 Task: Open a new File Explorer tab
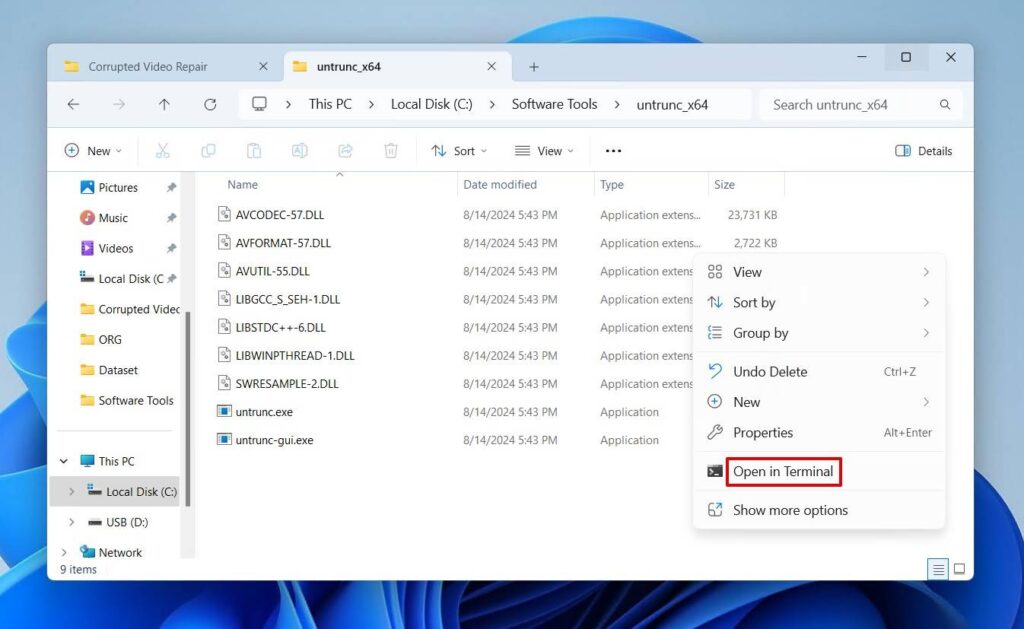click(x=533, y=66)
